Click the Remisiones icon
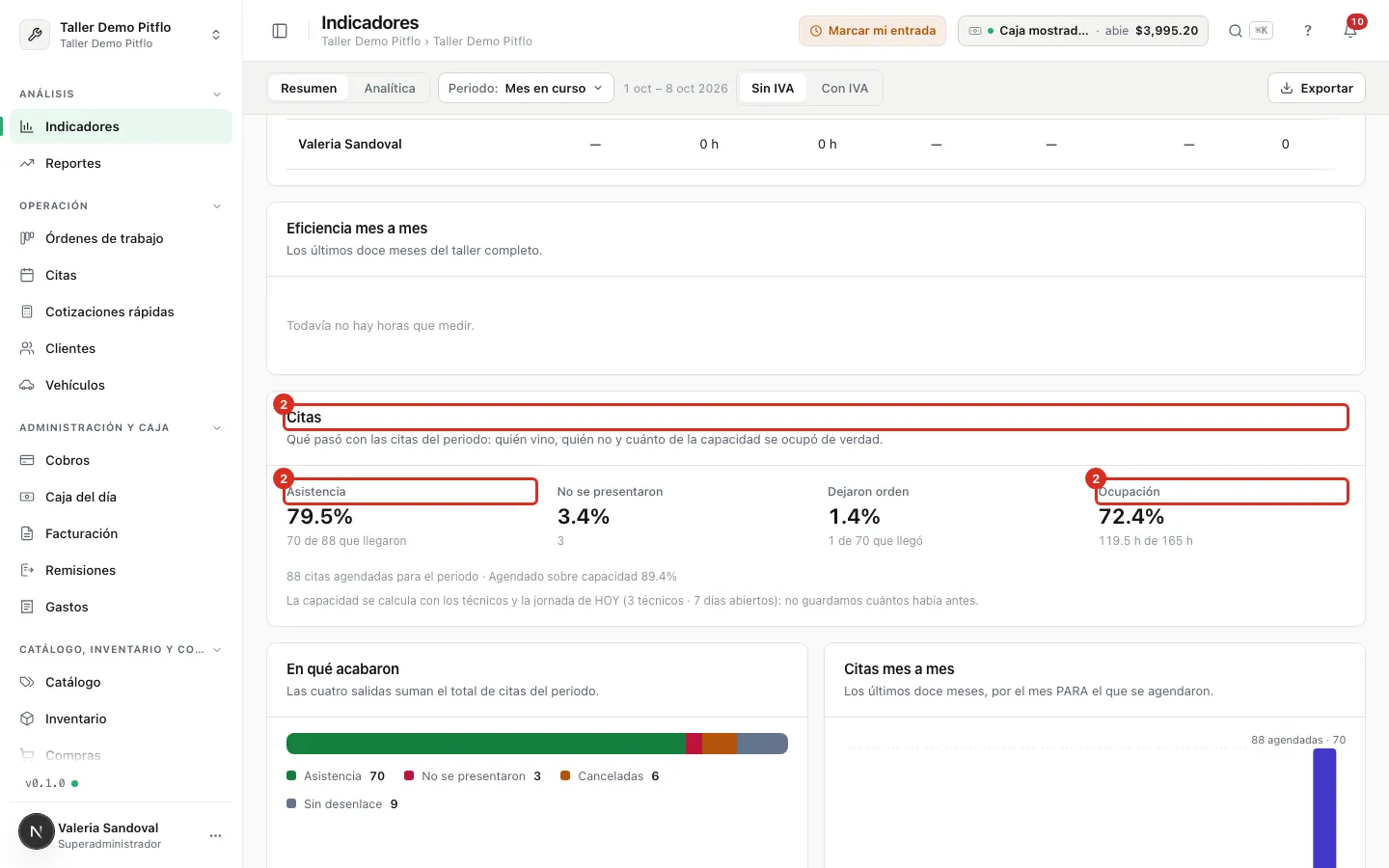 click(x=27, y=570)
